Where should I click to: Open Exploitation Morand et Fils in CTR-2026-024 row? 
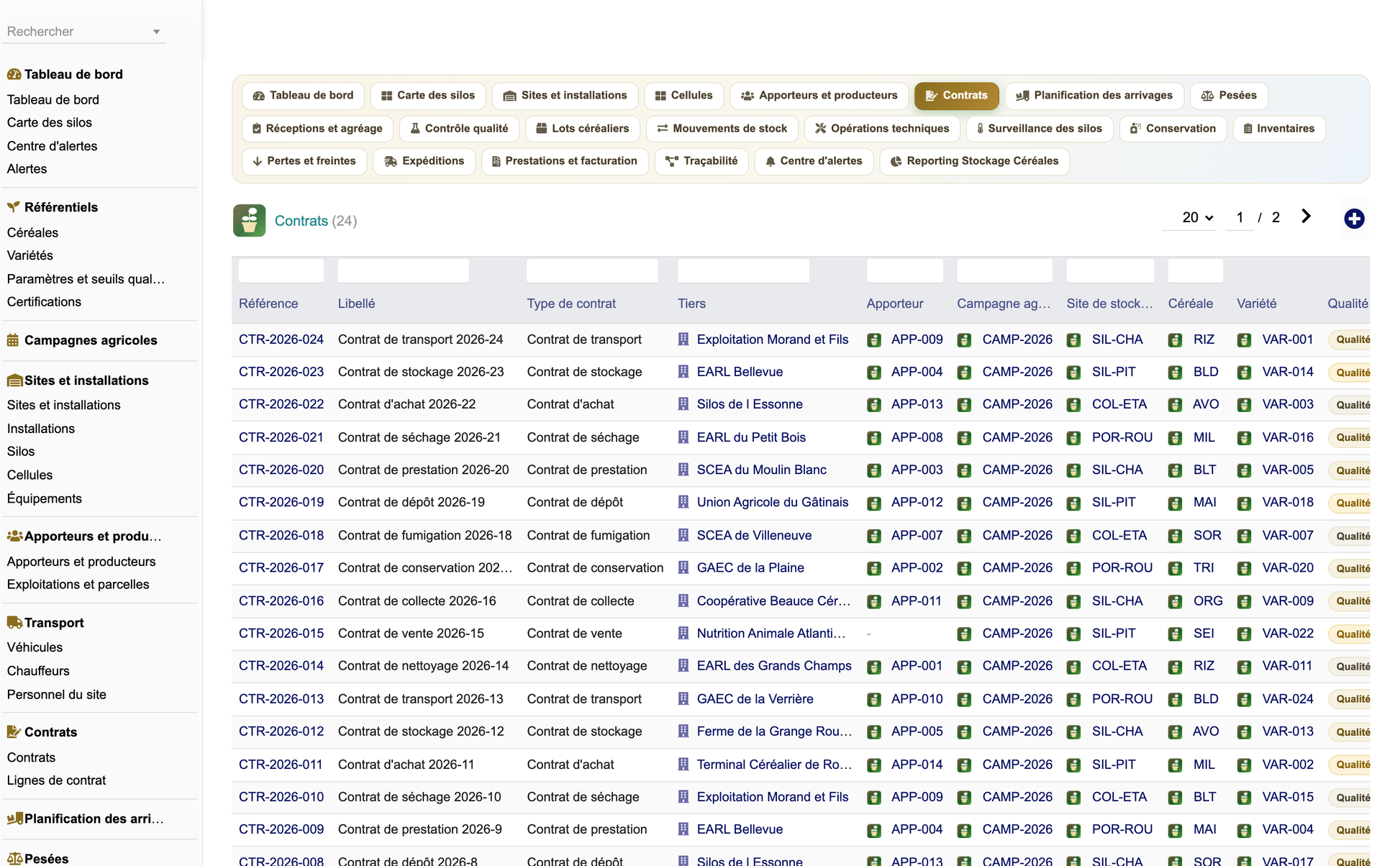pyautogui.click(x=773, y=339)
